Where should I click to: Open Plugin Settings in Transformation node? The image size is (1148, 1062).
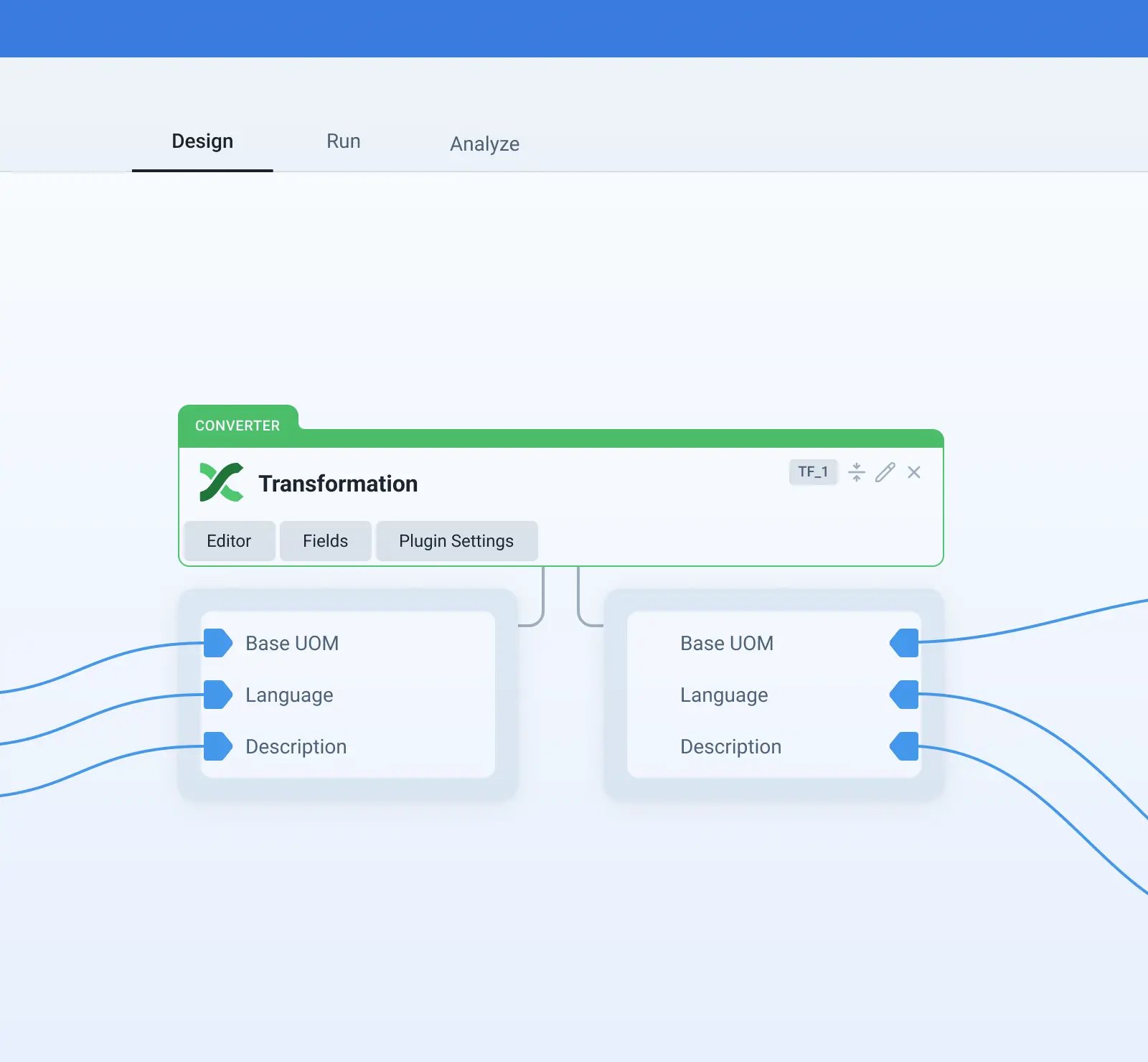click(456, 541)
